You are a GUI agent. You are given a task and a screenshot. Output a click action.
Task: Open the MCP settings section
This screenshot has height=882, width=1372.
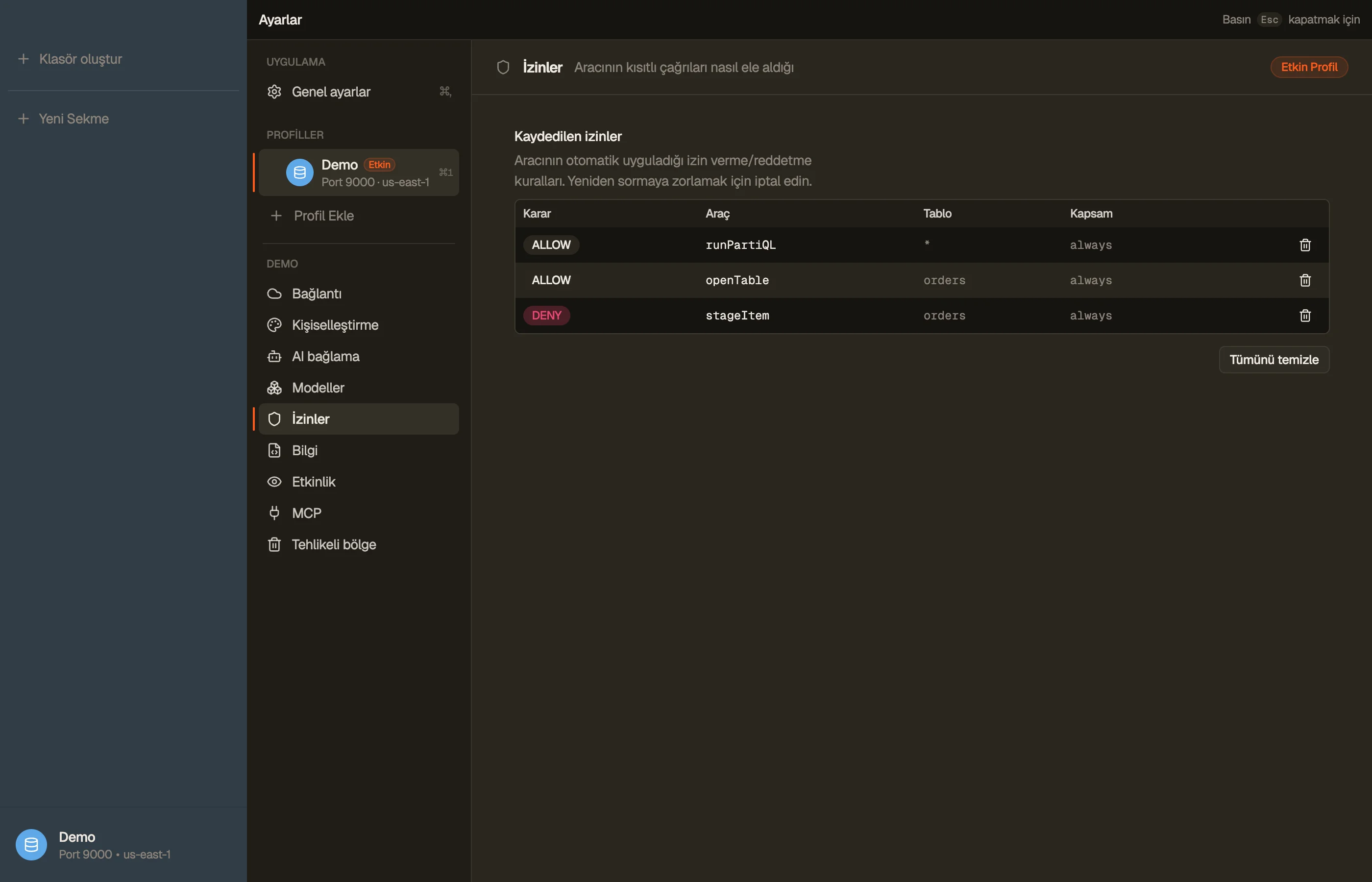tap(359, 513)
